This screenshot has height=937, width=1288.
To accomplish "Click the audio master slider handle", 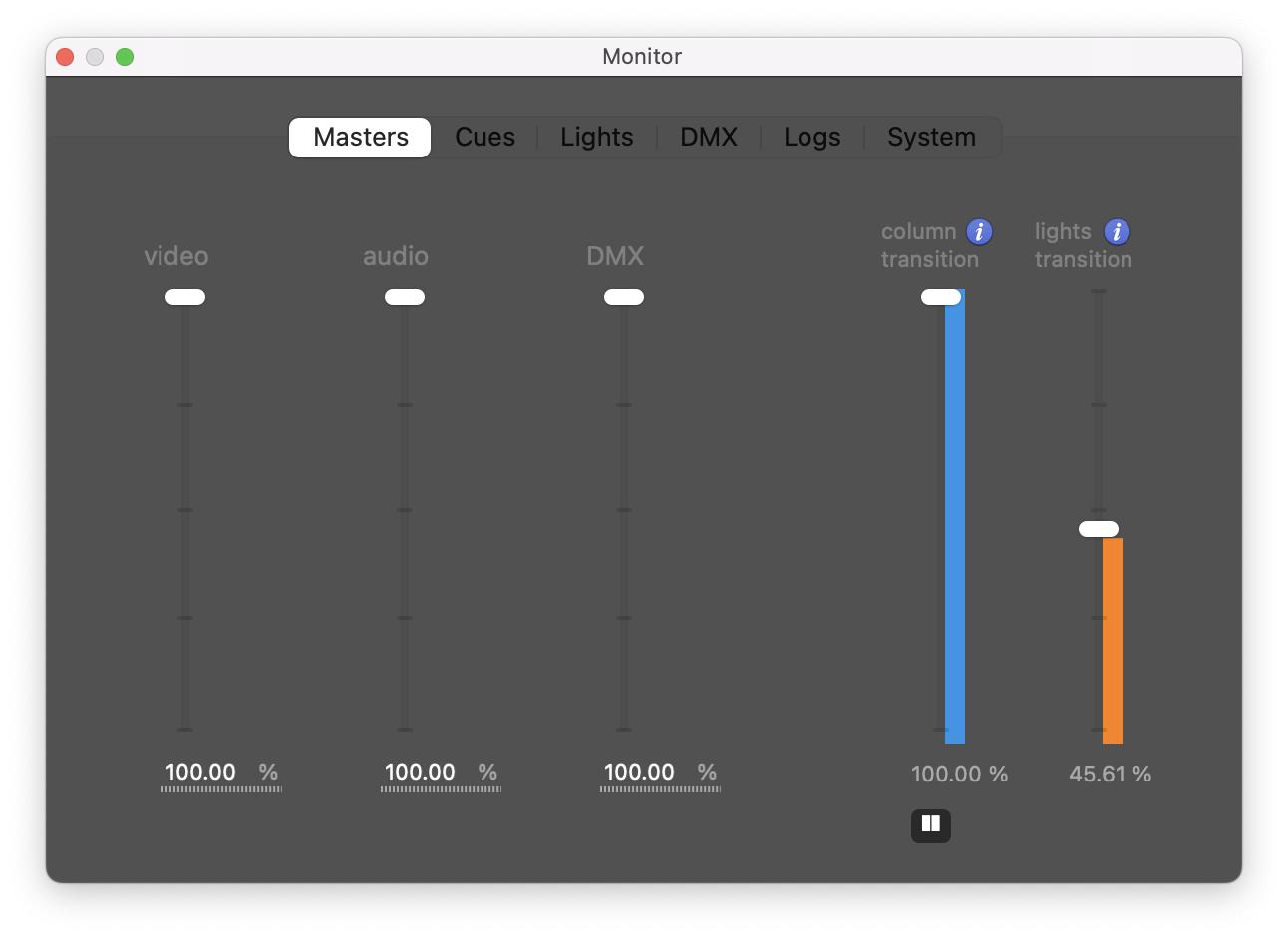I will tap(405, 297).
